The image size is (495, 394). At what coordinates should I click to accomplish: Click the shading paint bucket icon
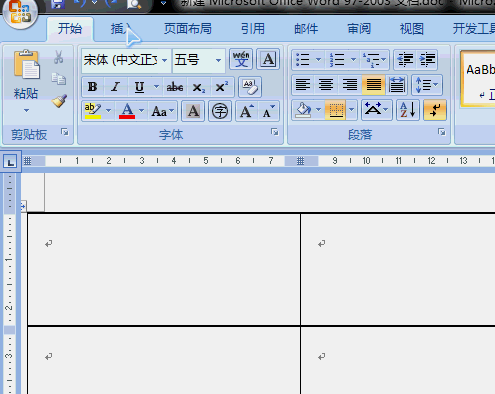(303, 110)
